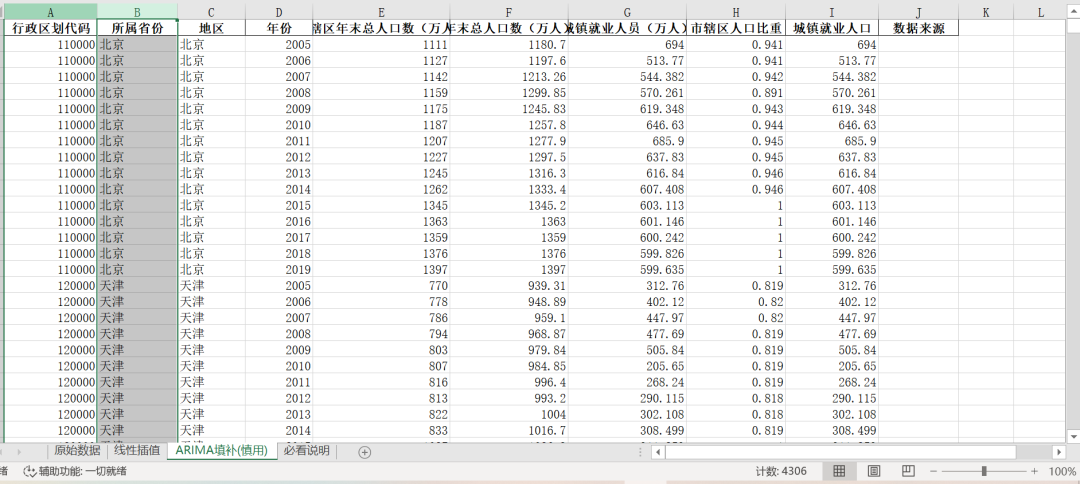1080x484 pixels.
Task: Click the 年份 header cell
Action: pyautogui.click(x=279, y=28)
